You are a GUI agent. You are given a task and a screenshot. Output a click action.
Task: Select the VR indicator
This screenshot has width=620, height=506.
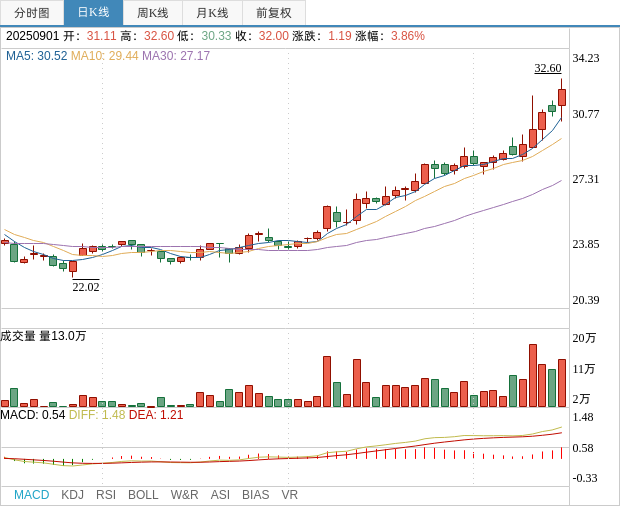click(289, 495)
